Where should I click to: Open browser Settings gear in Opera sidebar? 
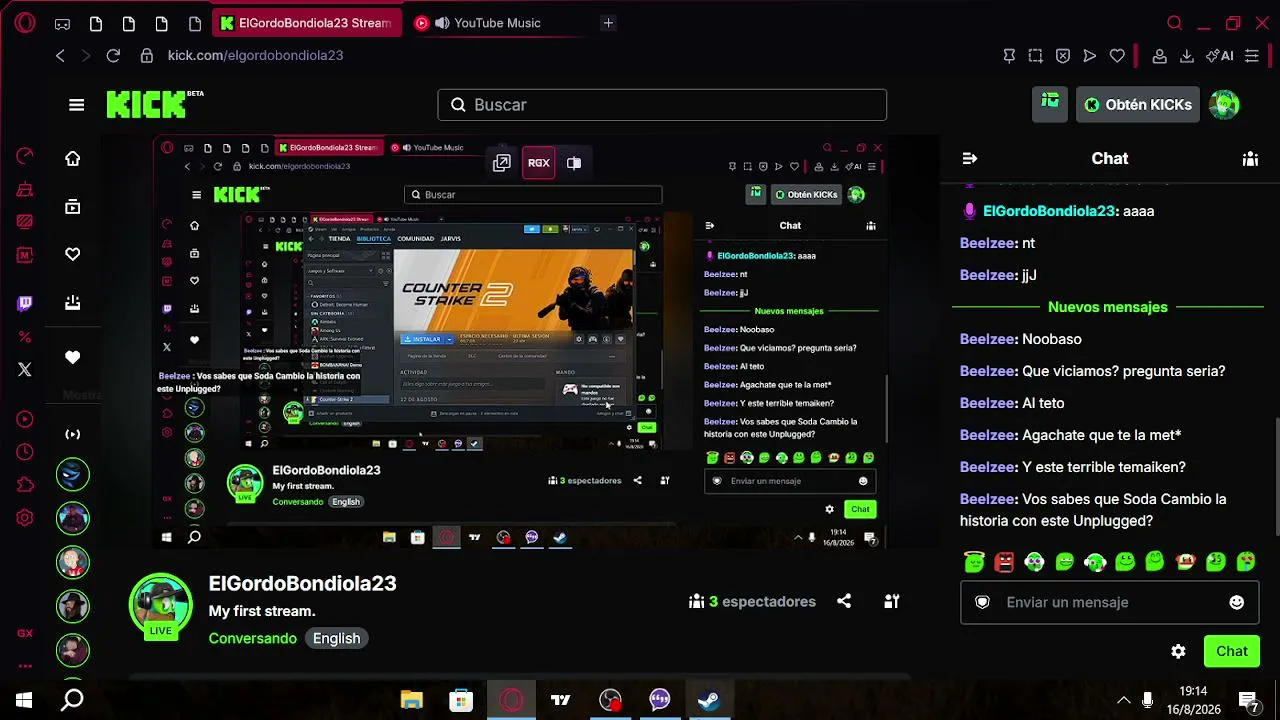pos(25,518)
